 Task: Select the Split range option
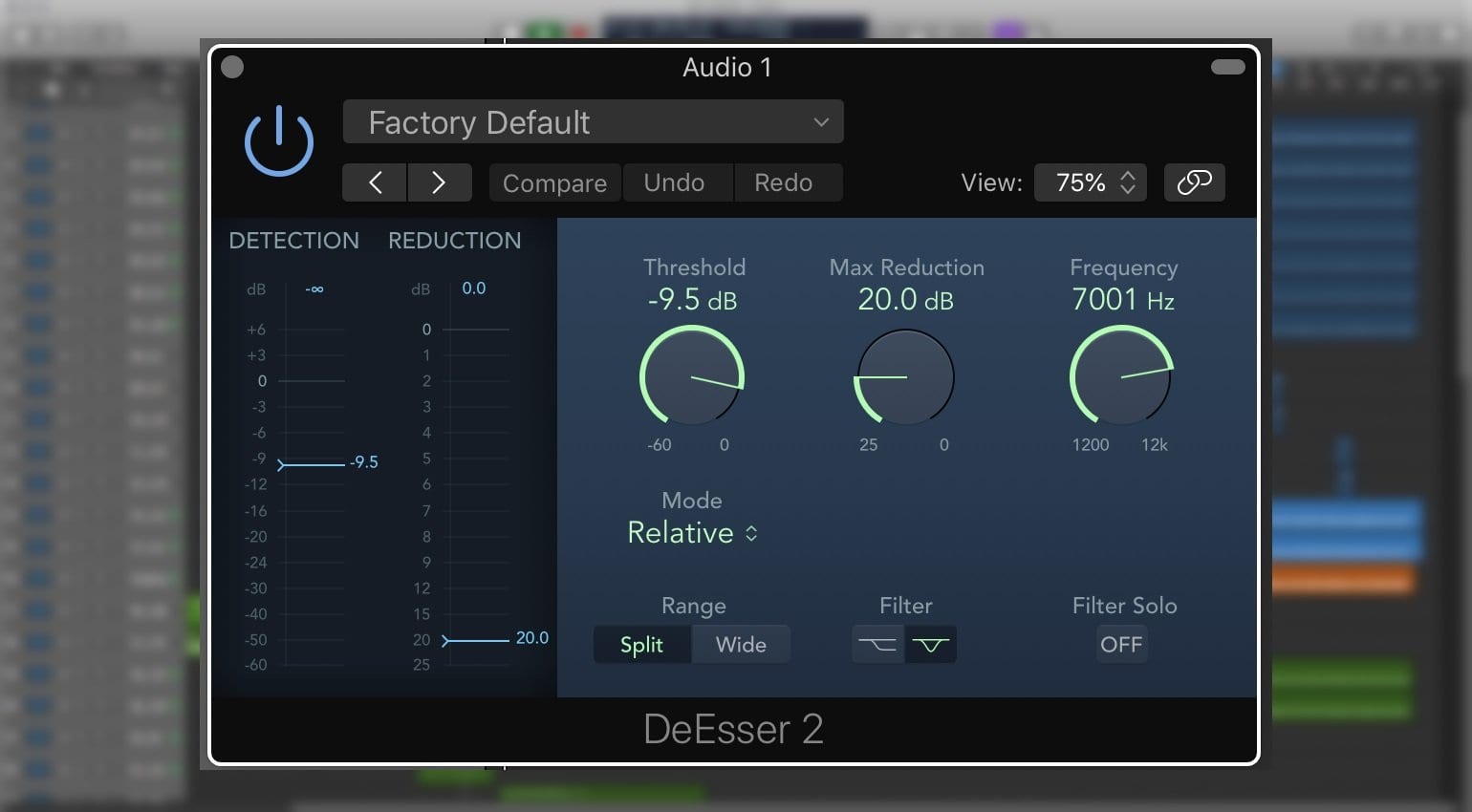click(x=641, y=645)
